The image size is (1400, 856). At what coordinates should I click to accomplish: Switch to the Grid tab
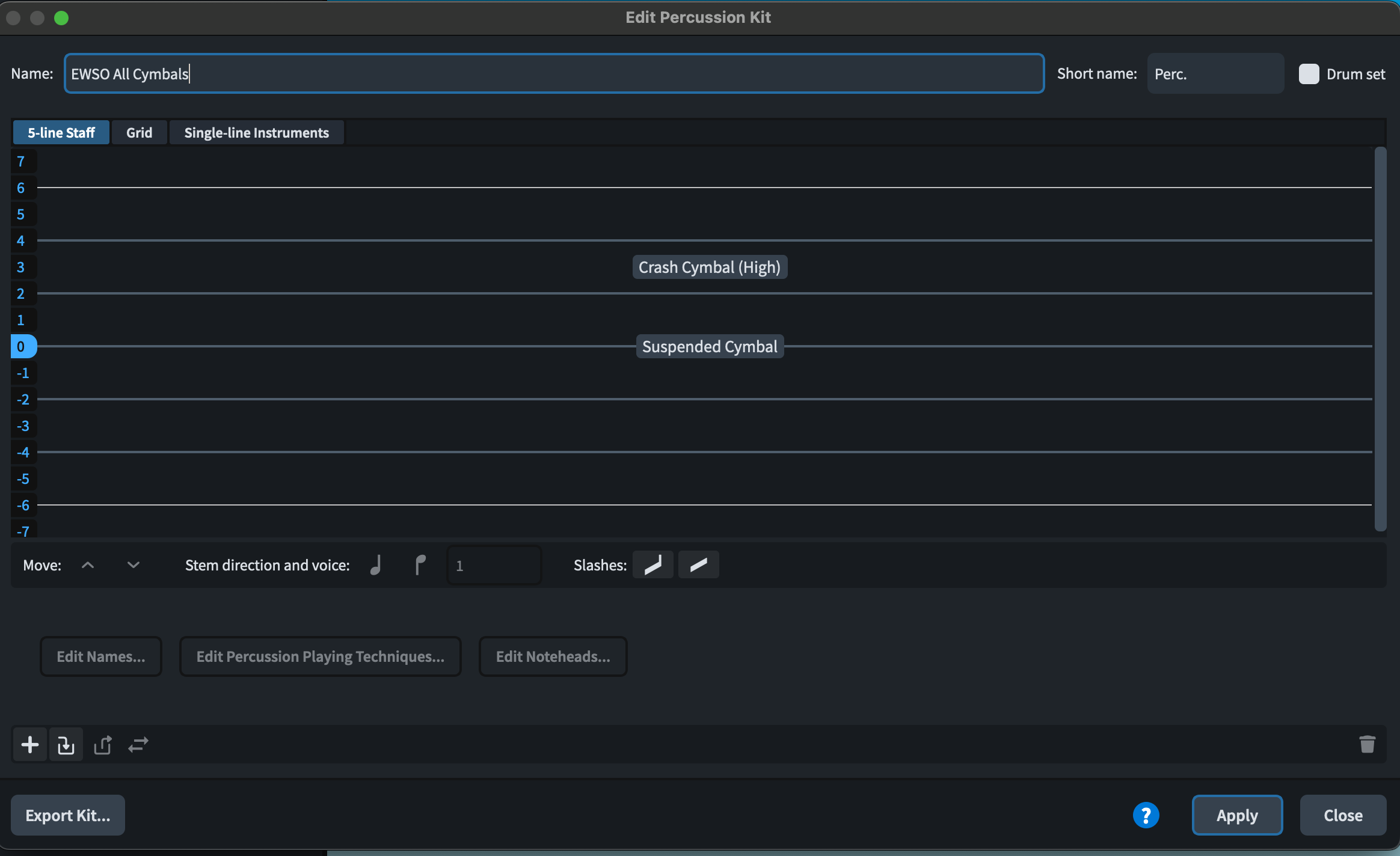[x=139, y=133]
